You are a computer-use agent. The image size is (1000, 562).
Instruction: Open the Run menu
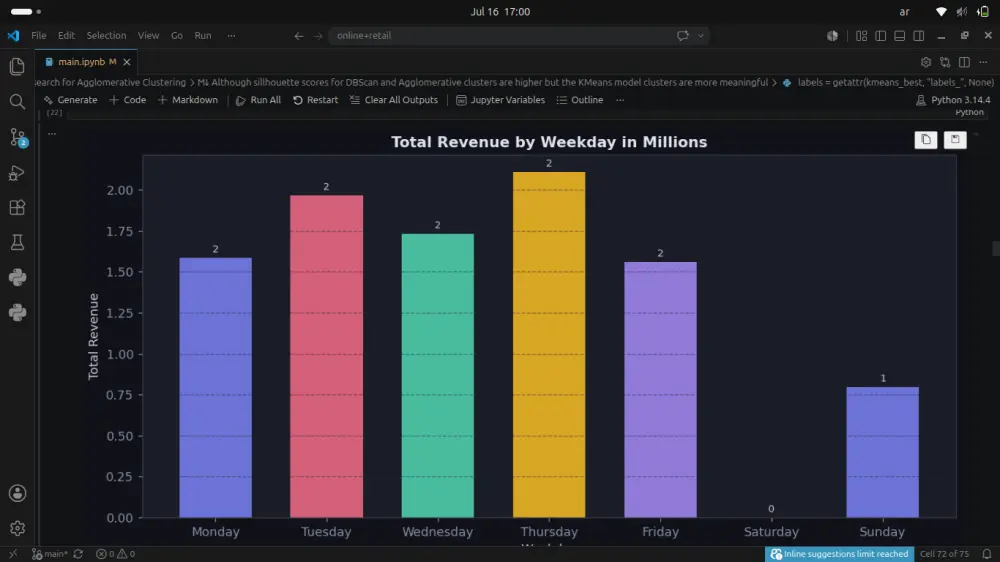[x=203, y=36]
